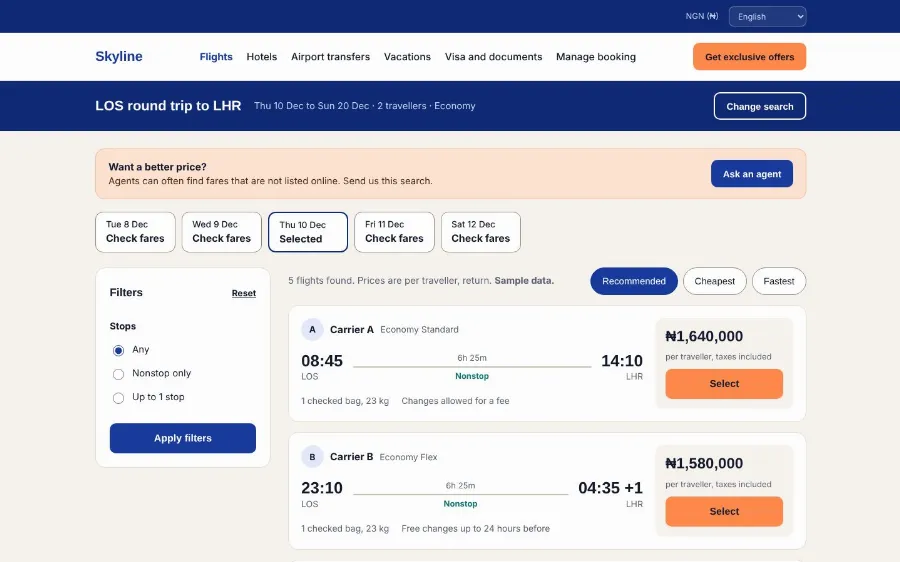Image resolution: width=900 pixels, height=562 pixels.
Task: Click 'LOS round trip to LHR' title
Action: coord(168,106)
